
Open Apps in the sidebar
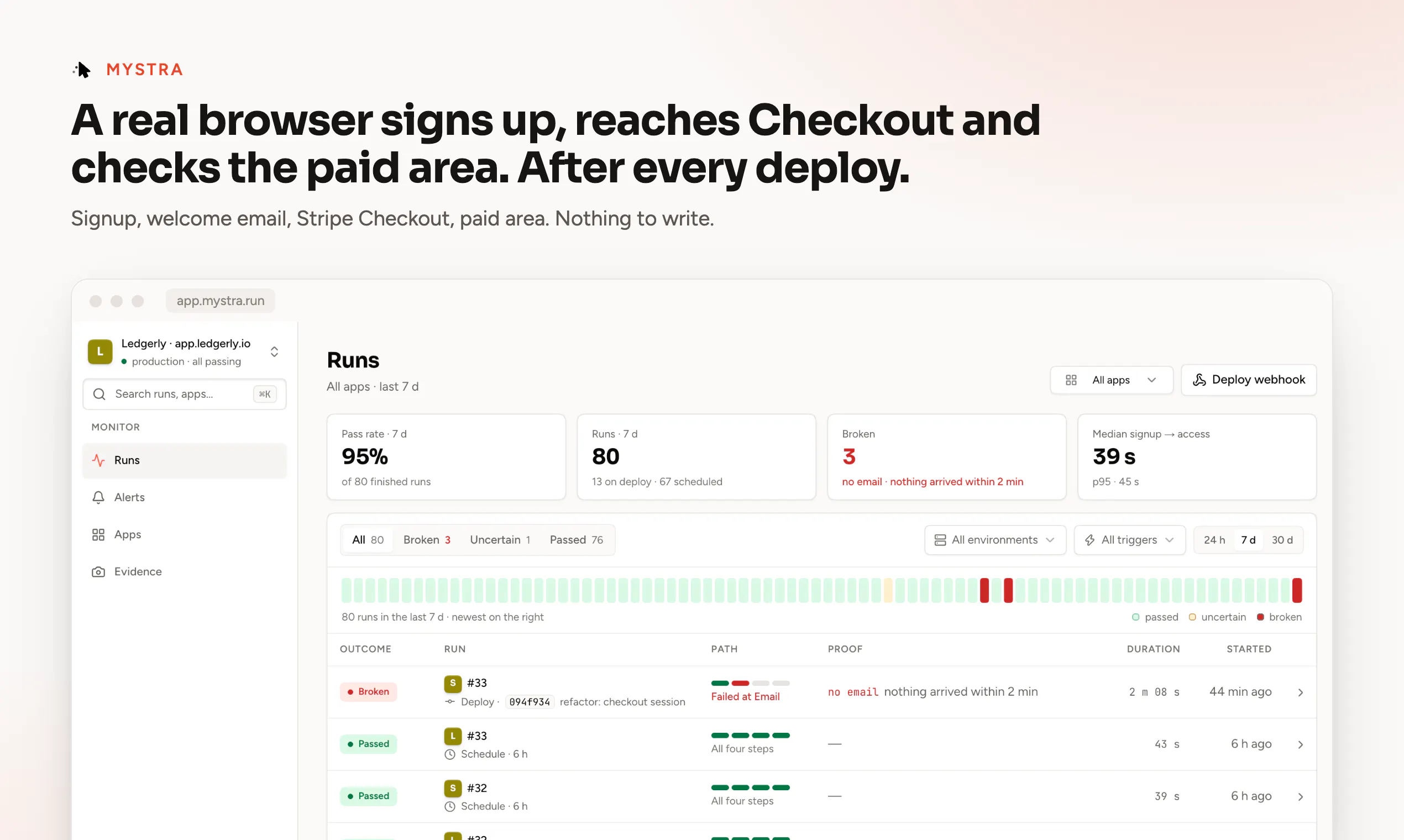tap(185, 534)
